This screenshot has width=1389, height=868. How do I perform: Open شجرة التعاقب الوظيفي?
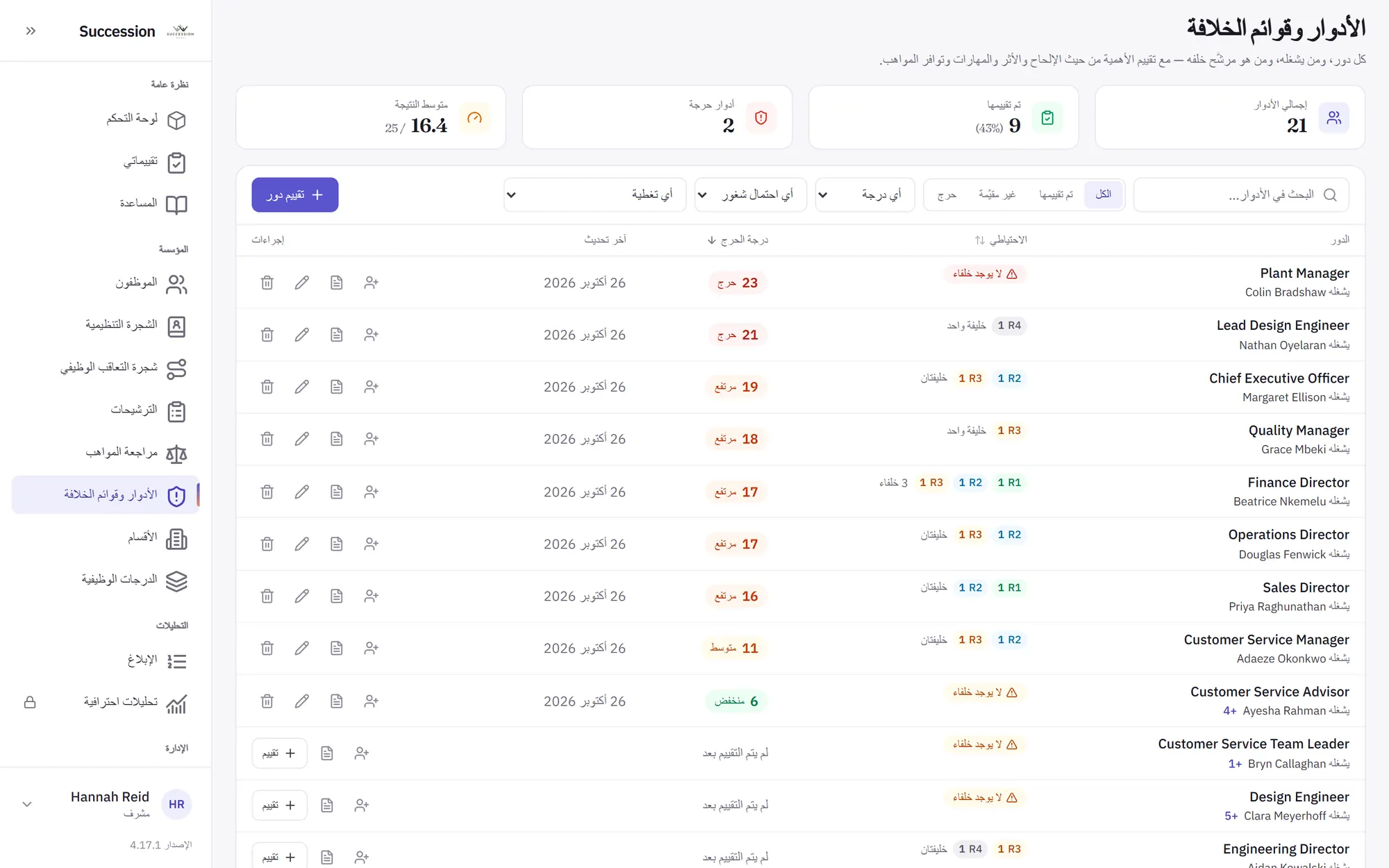[x=123, y=369]
